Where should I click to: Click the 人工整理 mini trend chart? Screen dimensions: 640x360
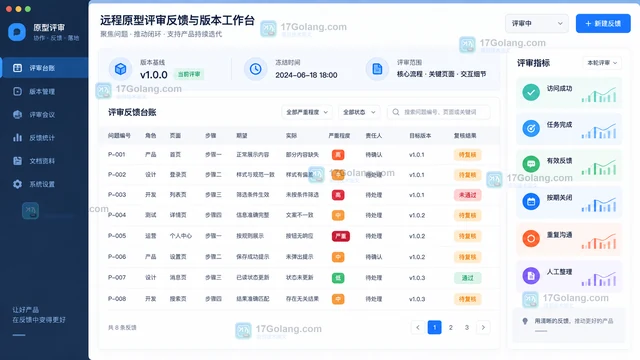point(599,278)
